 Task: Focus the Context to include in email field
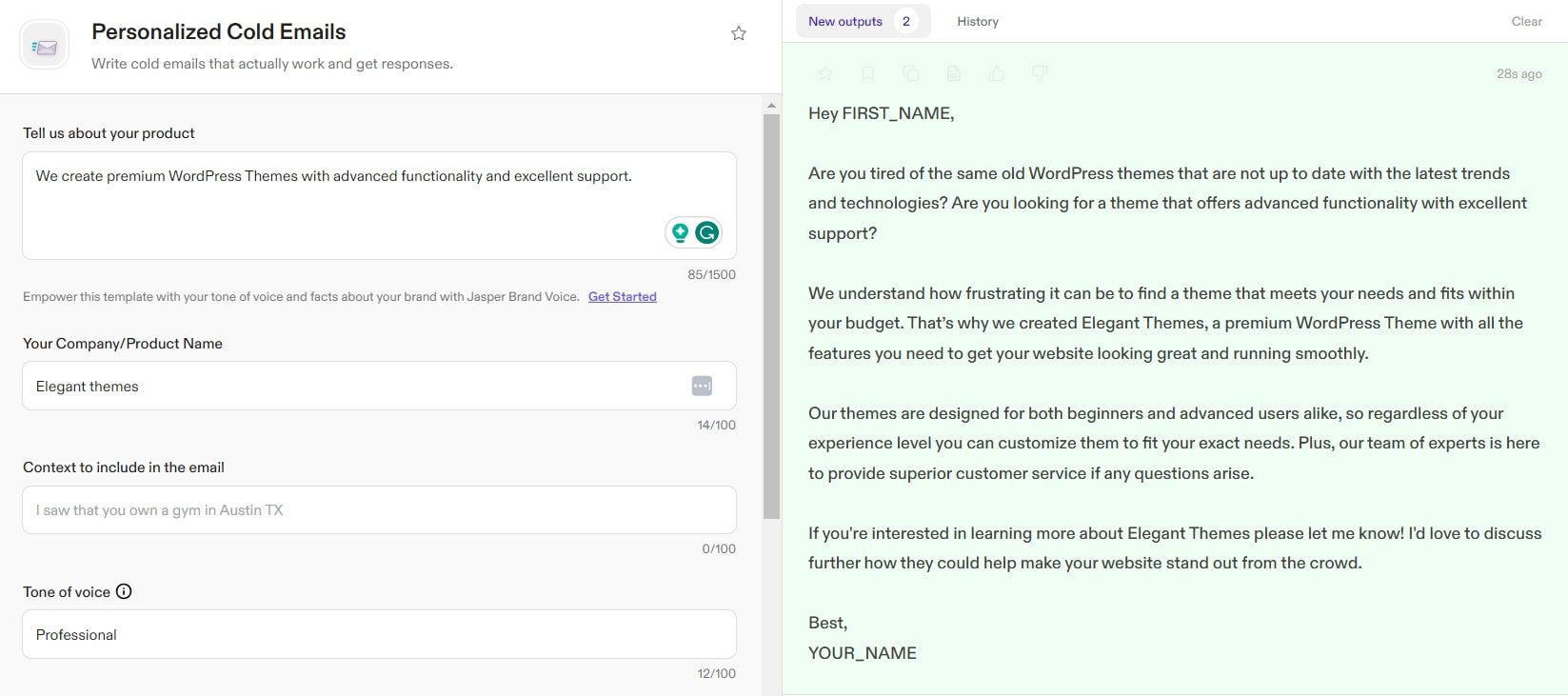point(379,510)
